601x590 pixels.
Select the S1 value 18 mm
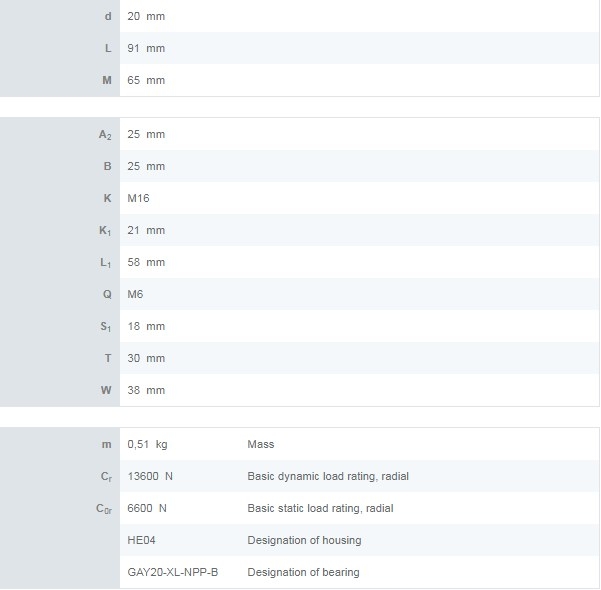146,327
